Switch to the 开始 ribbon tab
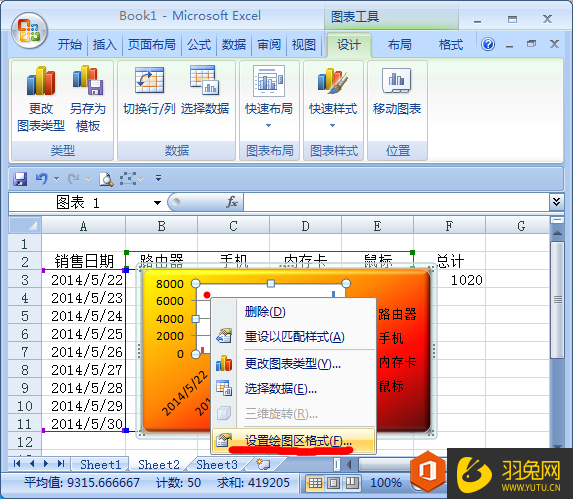 coord(70,45)
